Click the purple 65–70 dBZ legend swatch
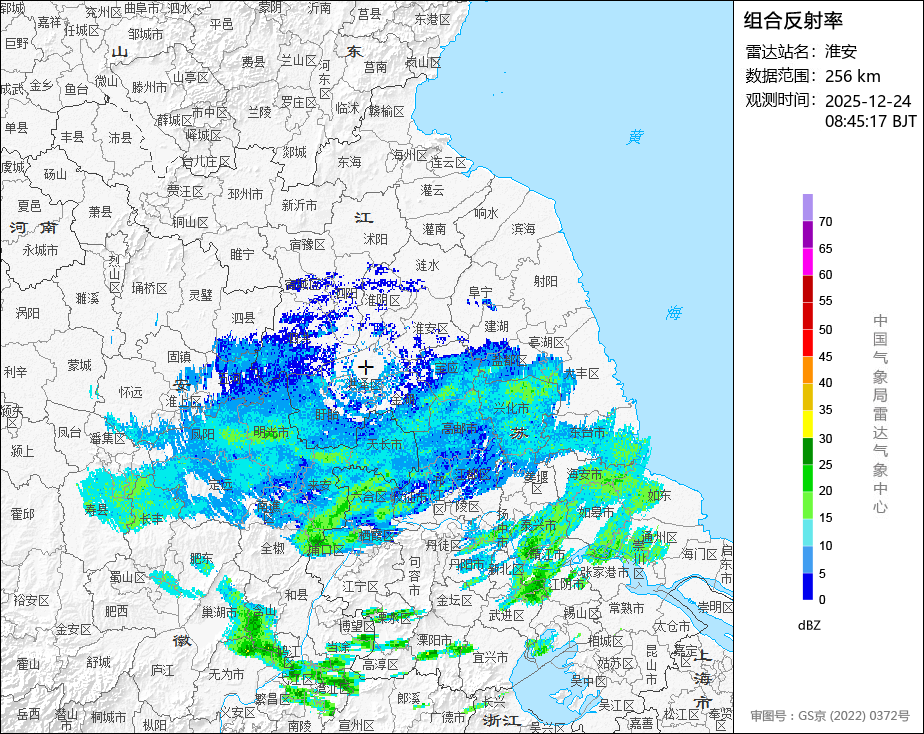The height and width of the screenshot is (734, 924). click(x=807, y=234)
